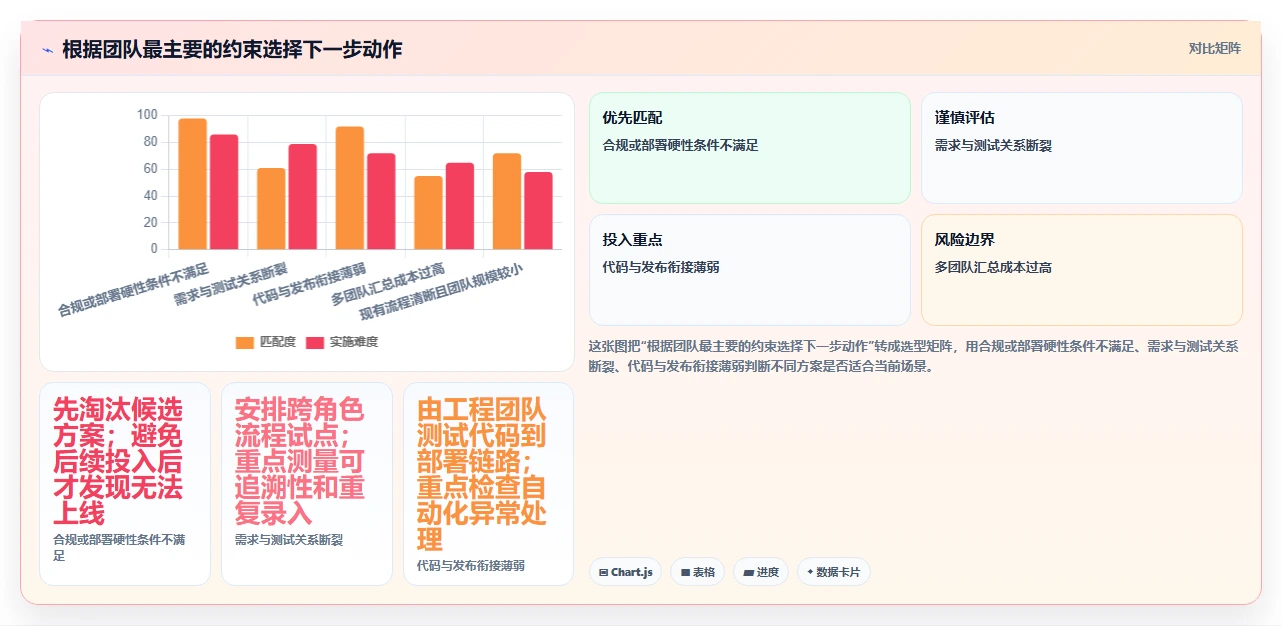1282x626 pixels.
Task: Click the Chart.js tag
Action: (x=625, y=572)
